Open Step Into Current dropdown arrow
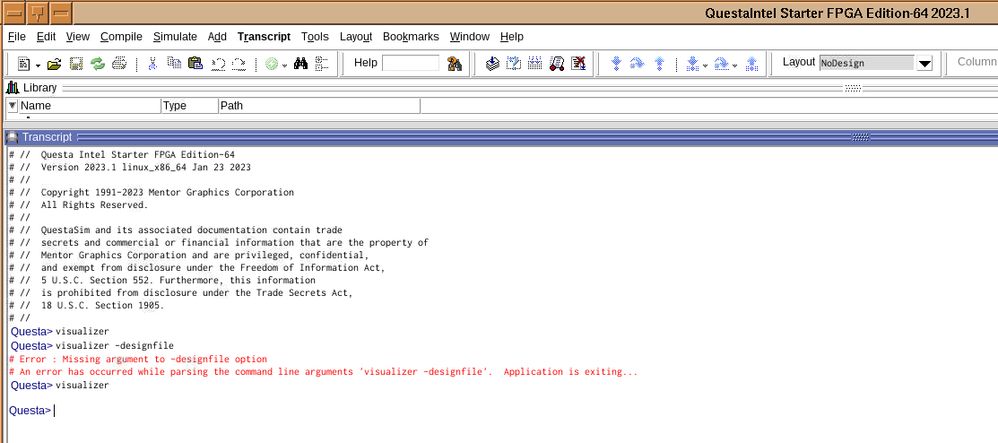Viewport: 998px width, 443px height. pos(706,65)
